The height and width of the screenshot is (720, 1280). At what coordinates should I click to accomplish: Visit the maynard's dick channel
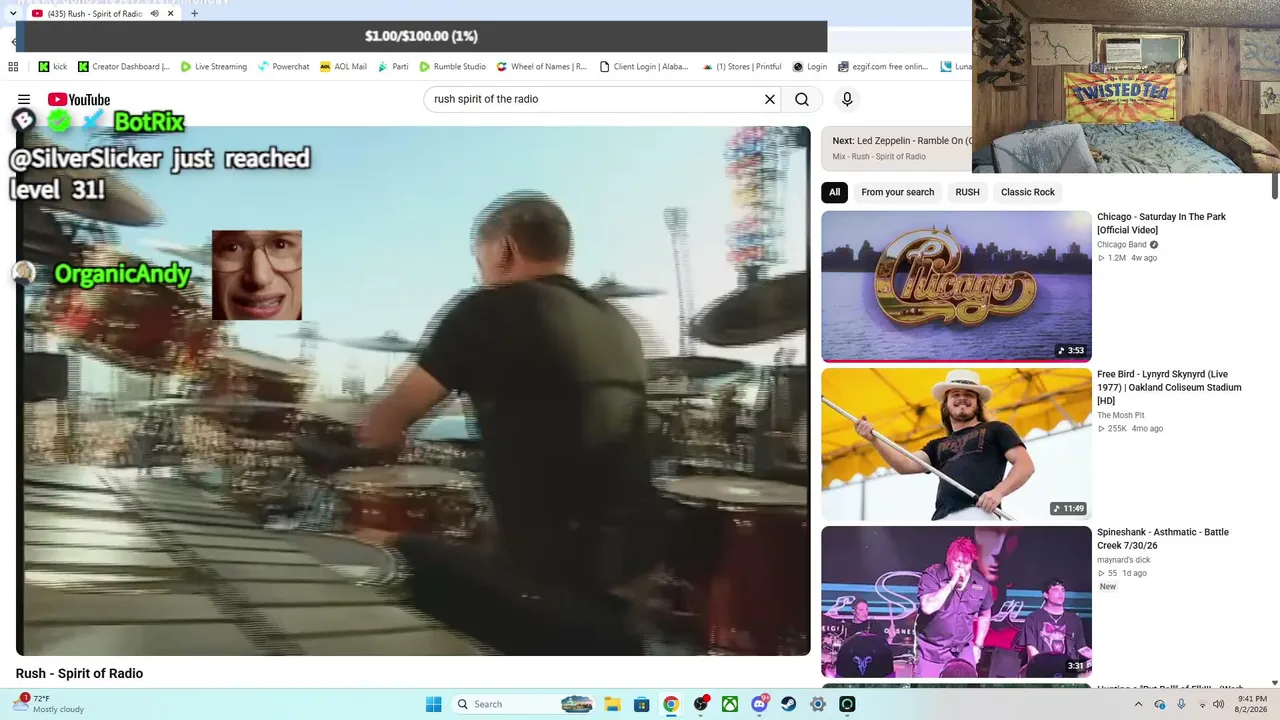click(x=1124, y=560)
